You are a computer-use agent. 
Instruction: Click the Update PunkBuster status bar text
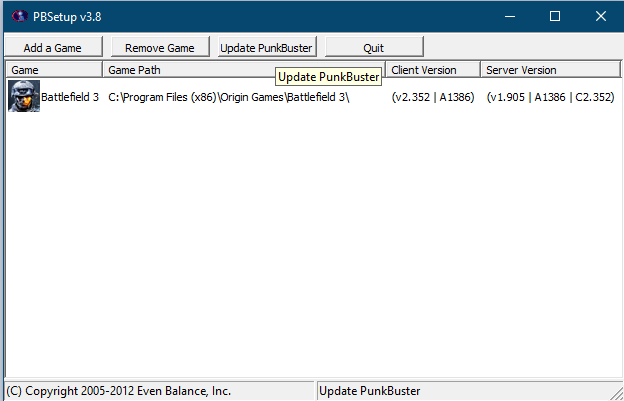coord(370,391)
